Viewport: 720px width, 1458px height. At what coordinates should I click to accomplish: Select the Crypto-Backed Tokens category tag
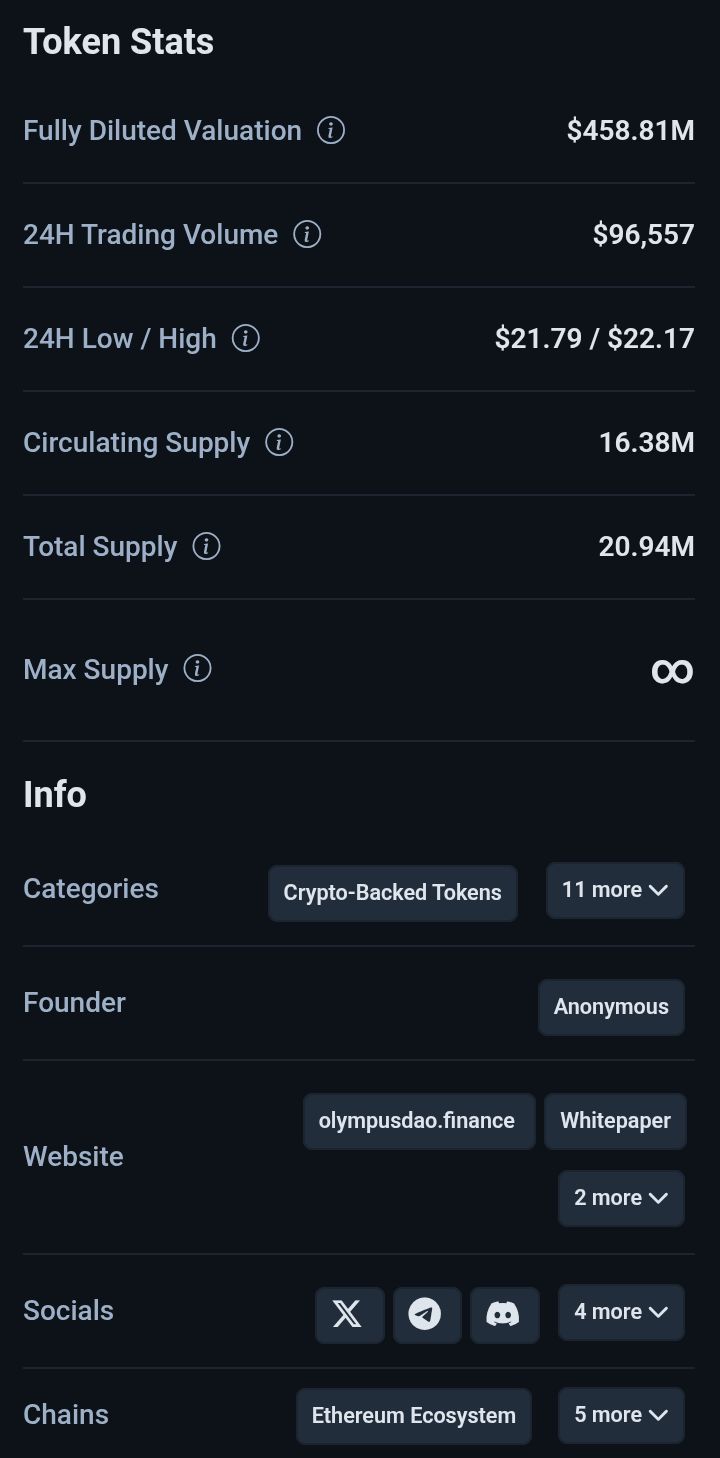click(x=392, y=893)
